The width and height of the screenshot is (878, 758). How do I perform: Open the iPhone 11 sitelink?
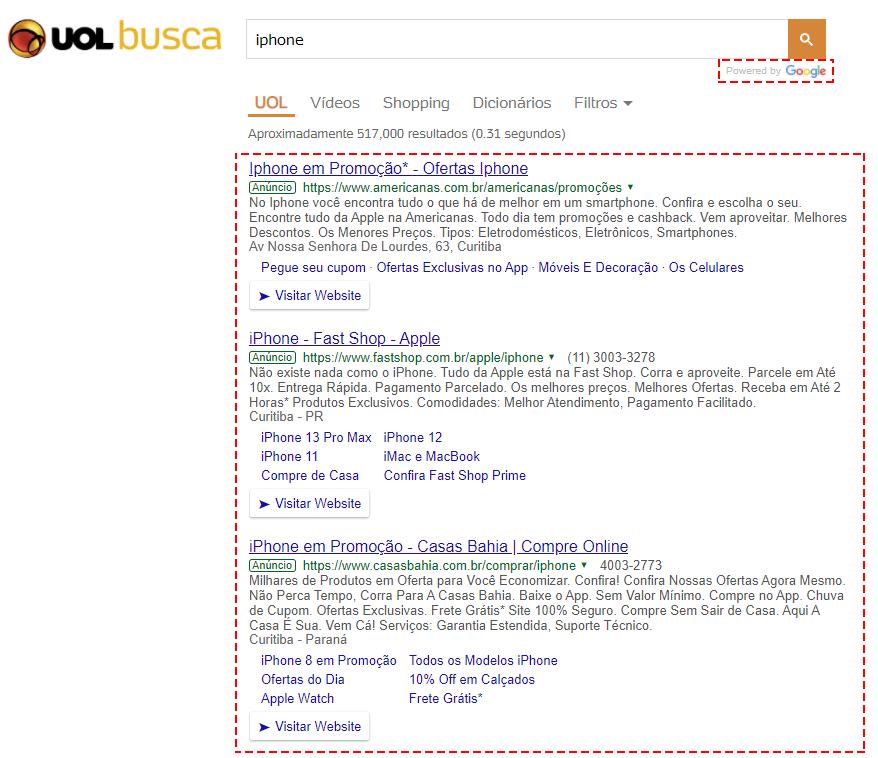point(289,457)
